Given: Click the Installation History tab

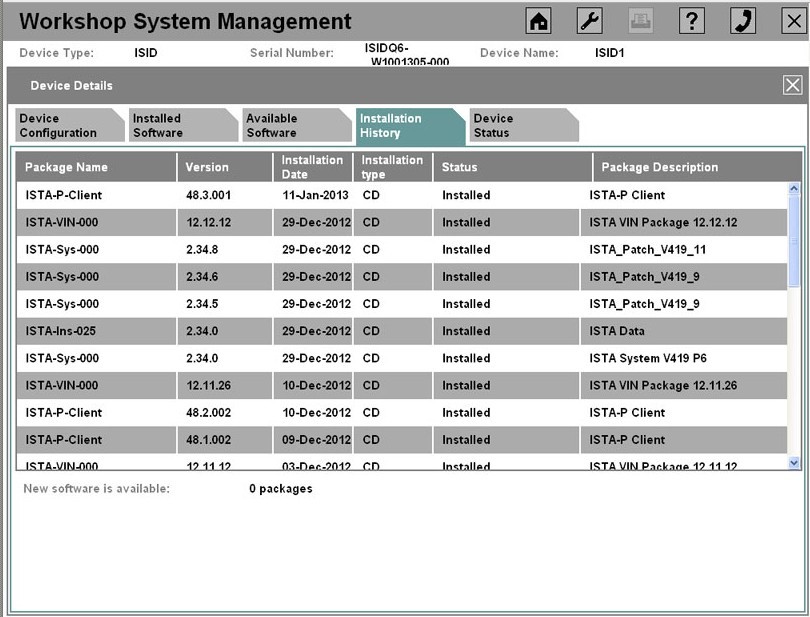Looking at the screenshot, I should coord(404,126).
